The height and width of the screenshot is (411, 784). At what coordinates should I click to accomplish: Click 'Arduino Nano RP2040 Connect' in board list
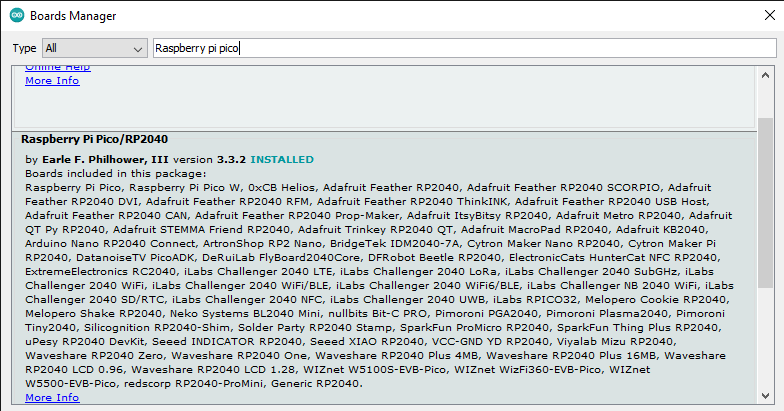(x=110, y=244)
